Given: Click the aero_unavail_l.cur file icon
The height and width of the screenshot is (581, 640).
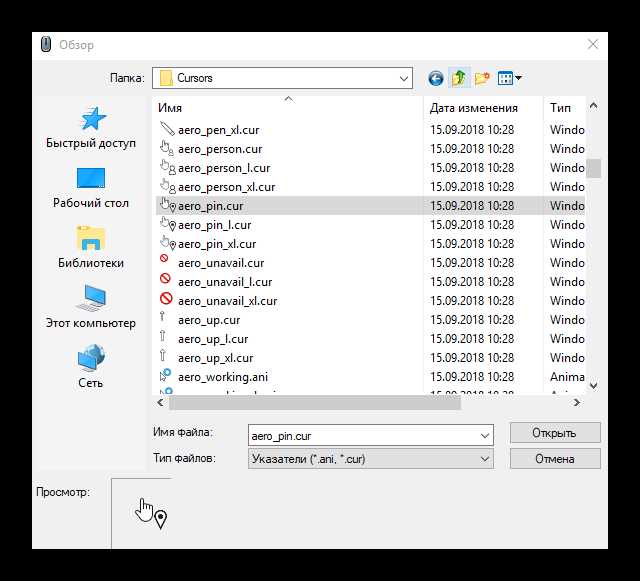Looking at the screenshot, I should pos(165,278).
